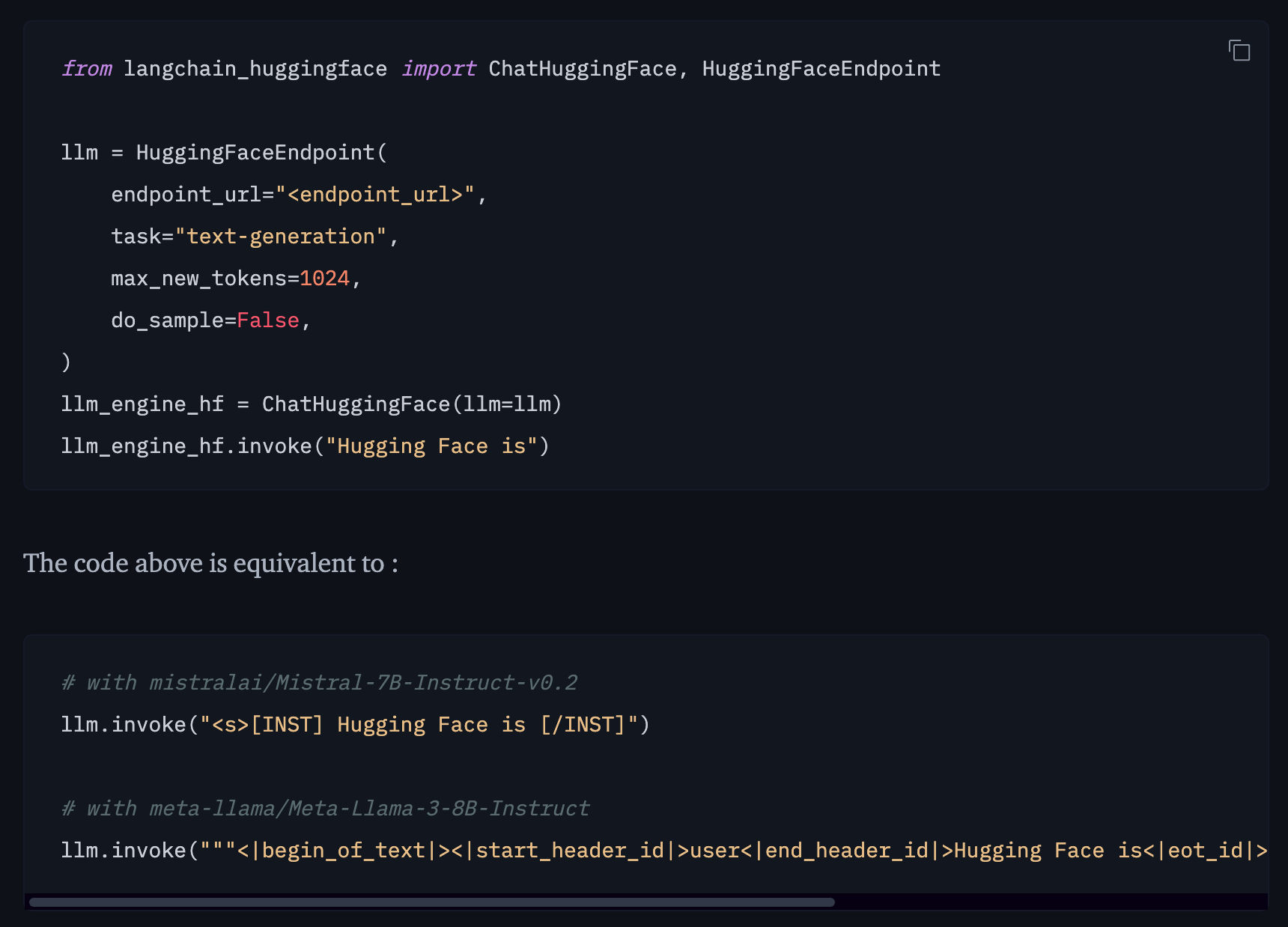The height and width of the screenshot is (927, 1288).
Task: Click "langchain_huggingface" module name
Action: (x=255, y=69)
